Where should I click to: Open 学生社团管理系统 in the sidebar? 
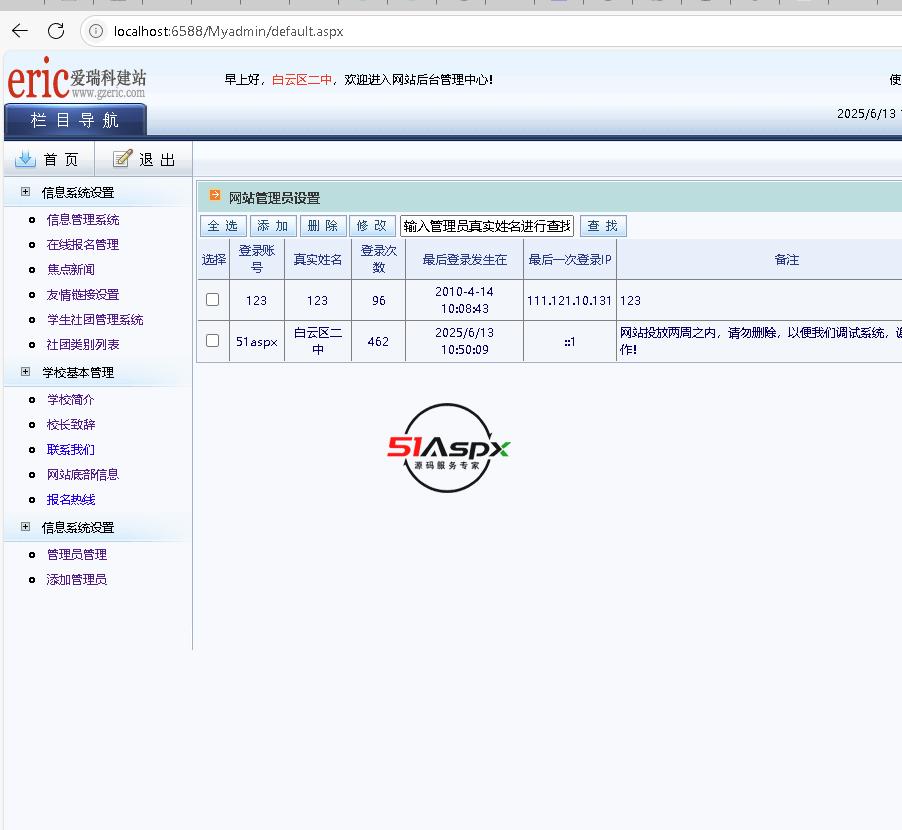(x=95, y=320)
